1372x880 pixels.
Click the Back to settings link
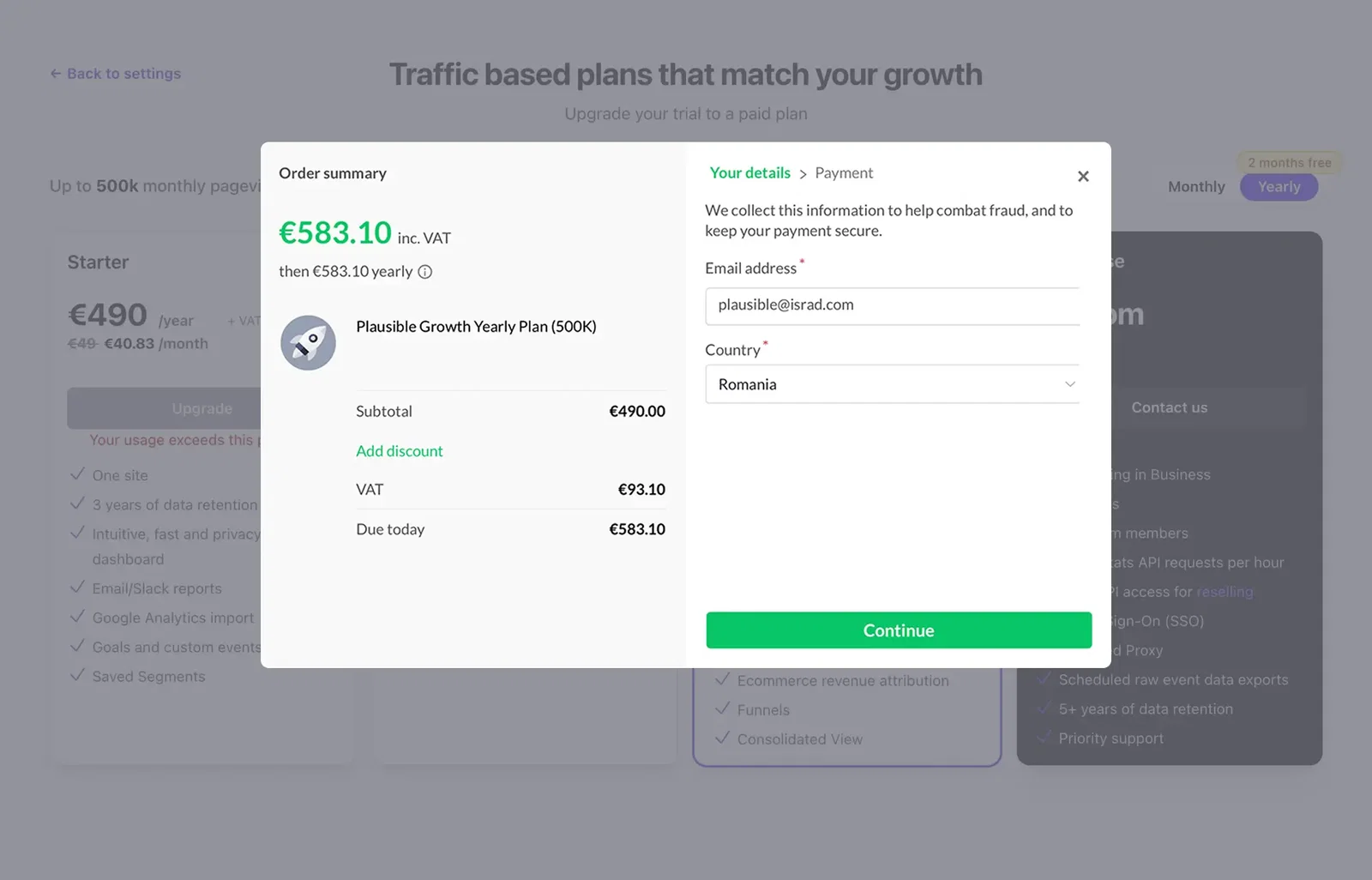(123, 74)
